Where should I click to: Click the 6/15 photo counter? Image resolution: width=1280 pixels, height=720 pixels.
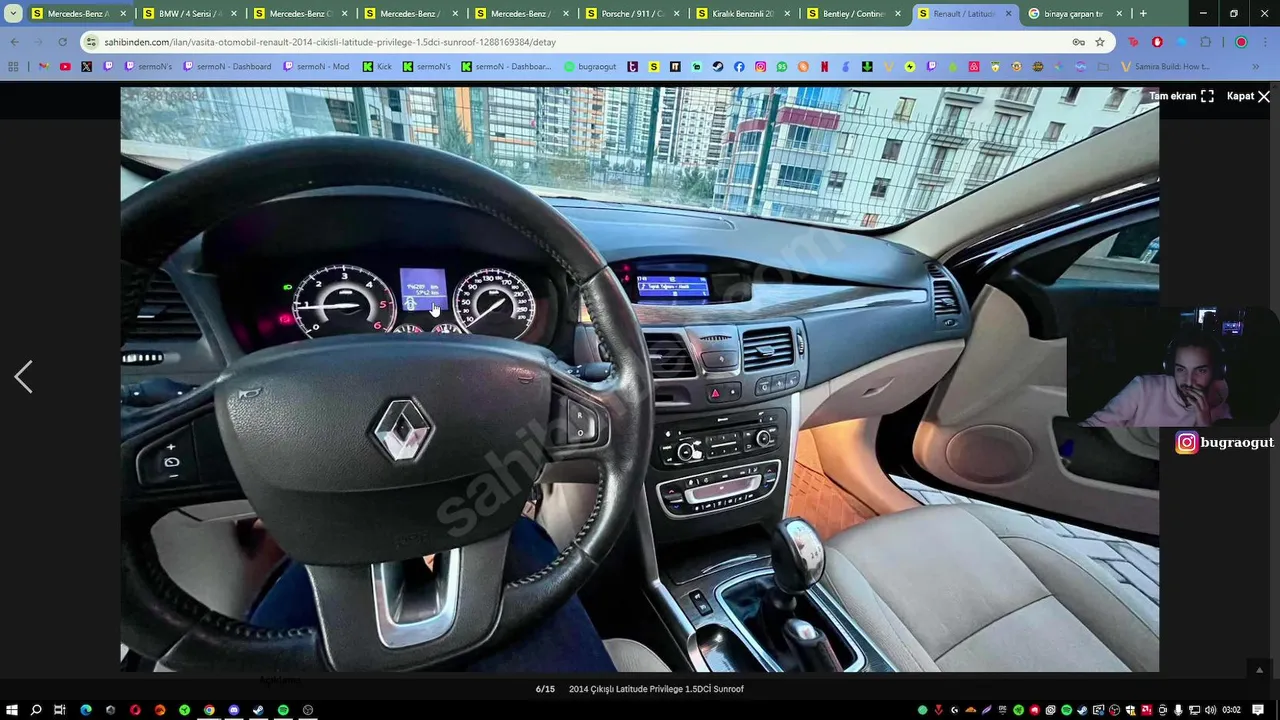point(545,689)
